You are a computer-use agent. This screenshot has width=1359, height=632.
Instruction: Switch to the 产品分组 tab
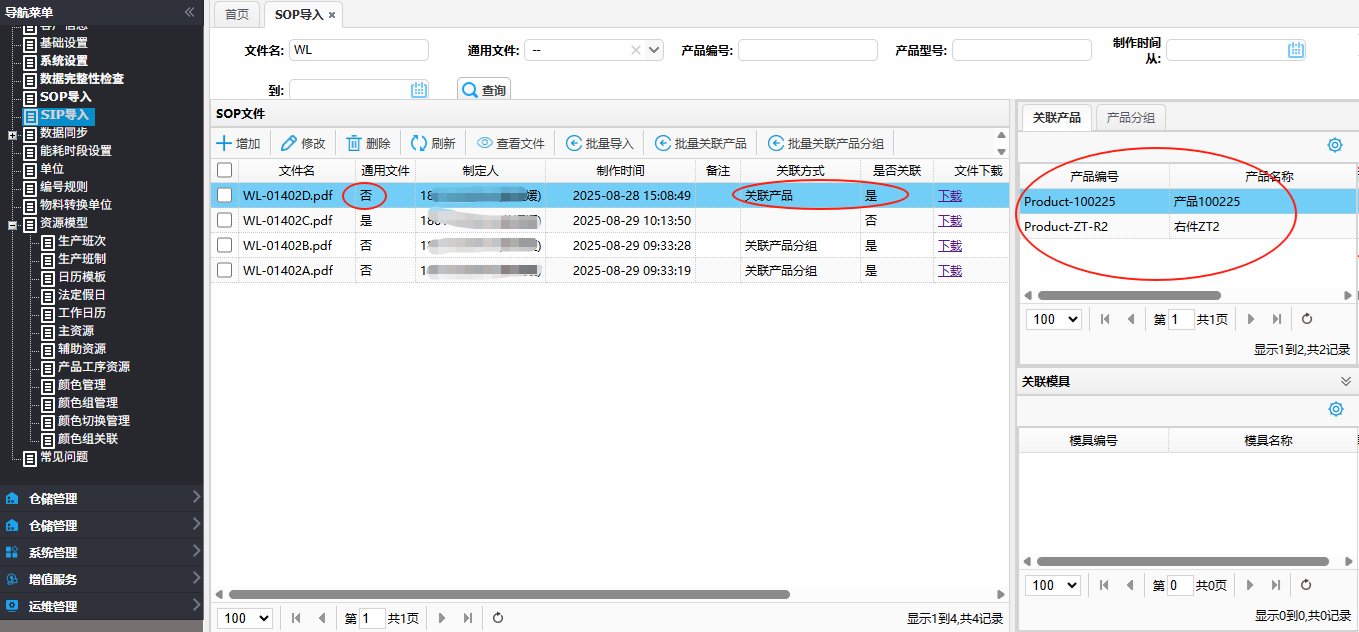point(1130,117)
